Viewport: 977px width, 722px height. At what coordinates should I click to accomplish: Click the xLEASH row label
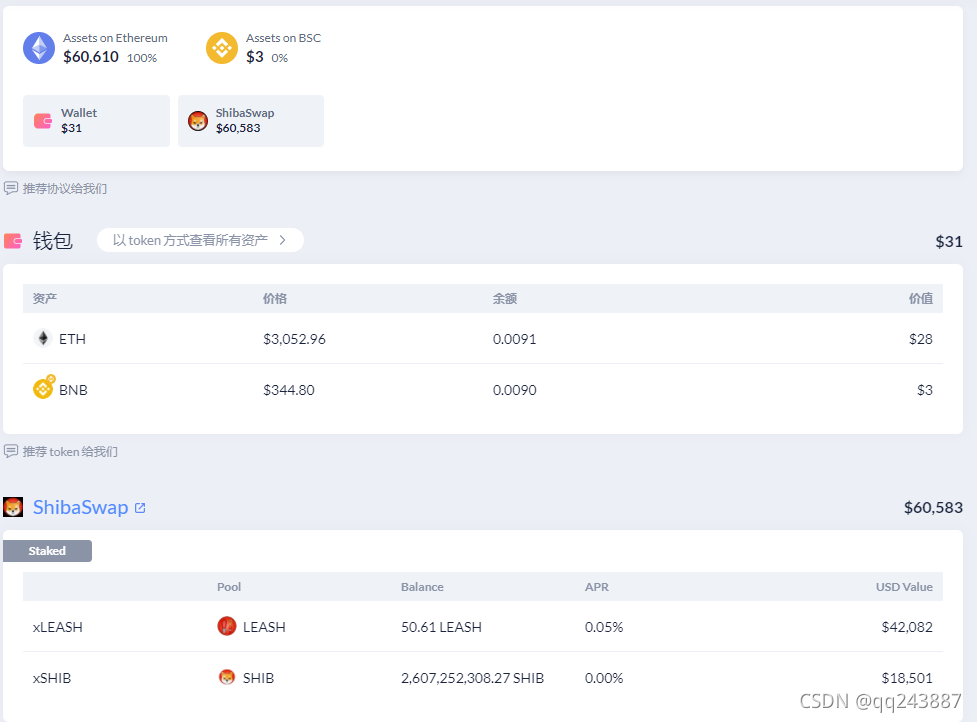[x=57, y=627]
